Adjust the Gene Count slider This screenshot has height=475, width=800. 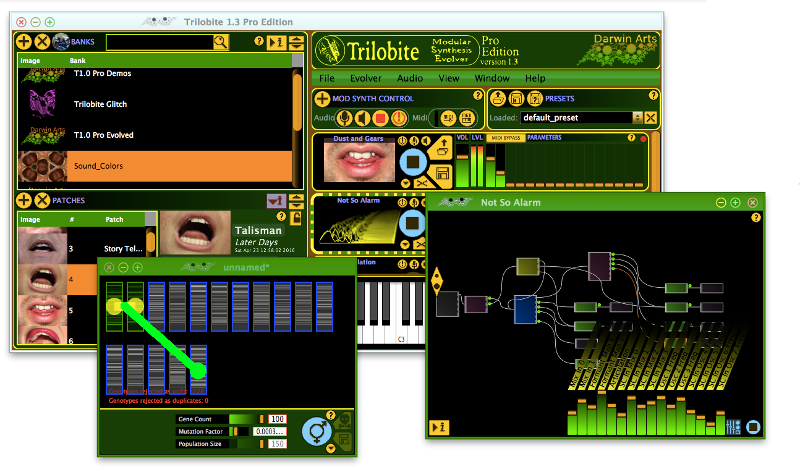(x=246, y=419)
